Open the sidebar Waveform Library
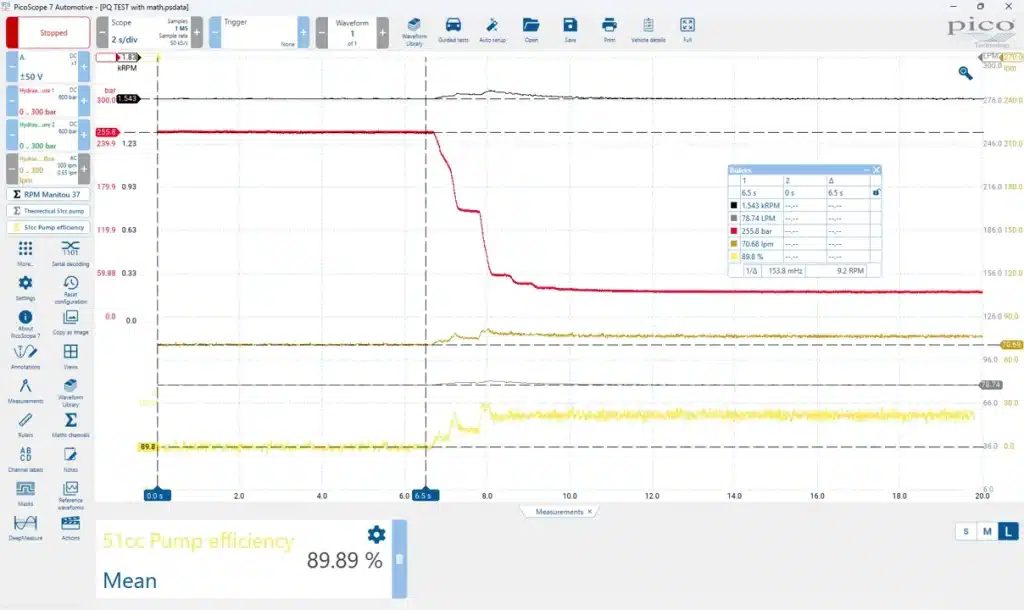Image resolution: width=1024 pixels, height=610 pixels. pos(70,392)
